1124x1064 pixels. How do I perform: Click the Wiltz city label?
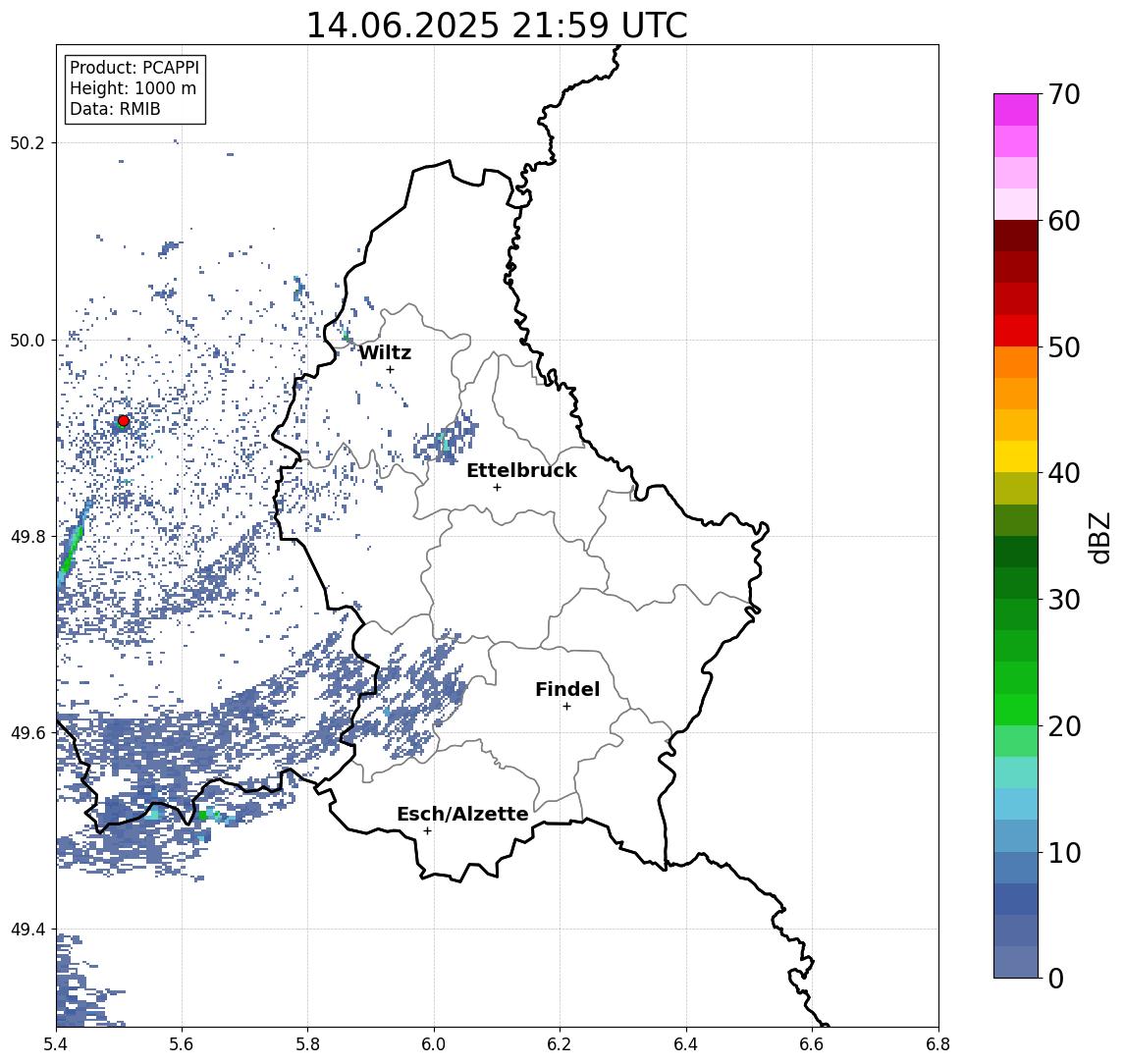[385, 352]
